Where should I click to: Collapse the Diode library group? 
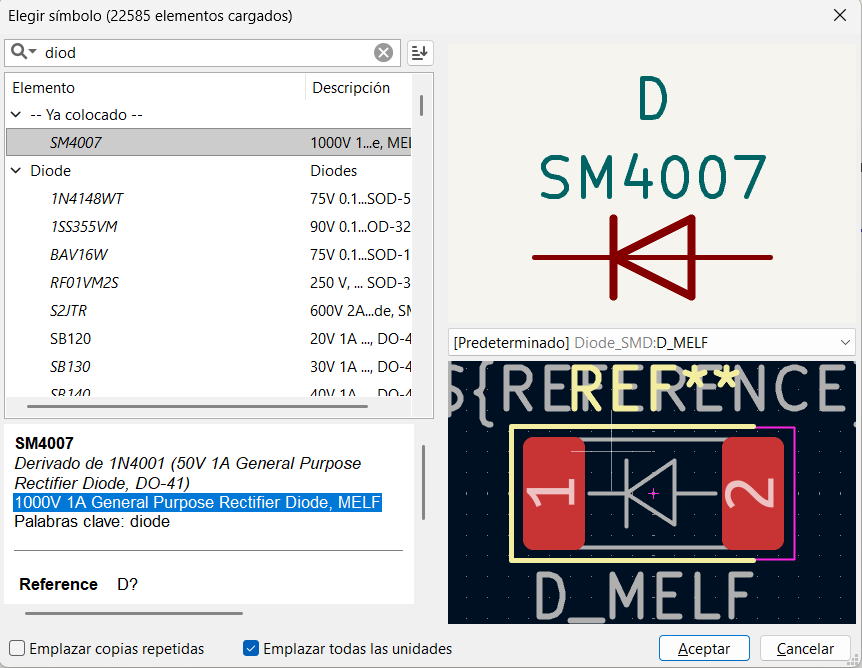point(16,170)
